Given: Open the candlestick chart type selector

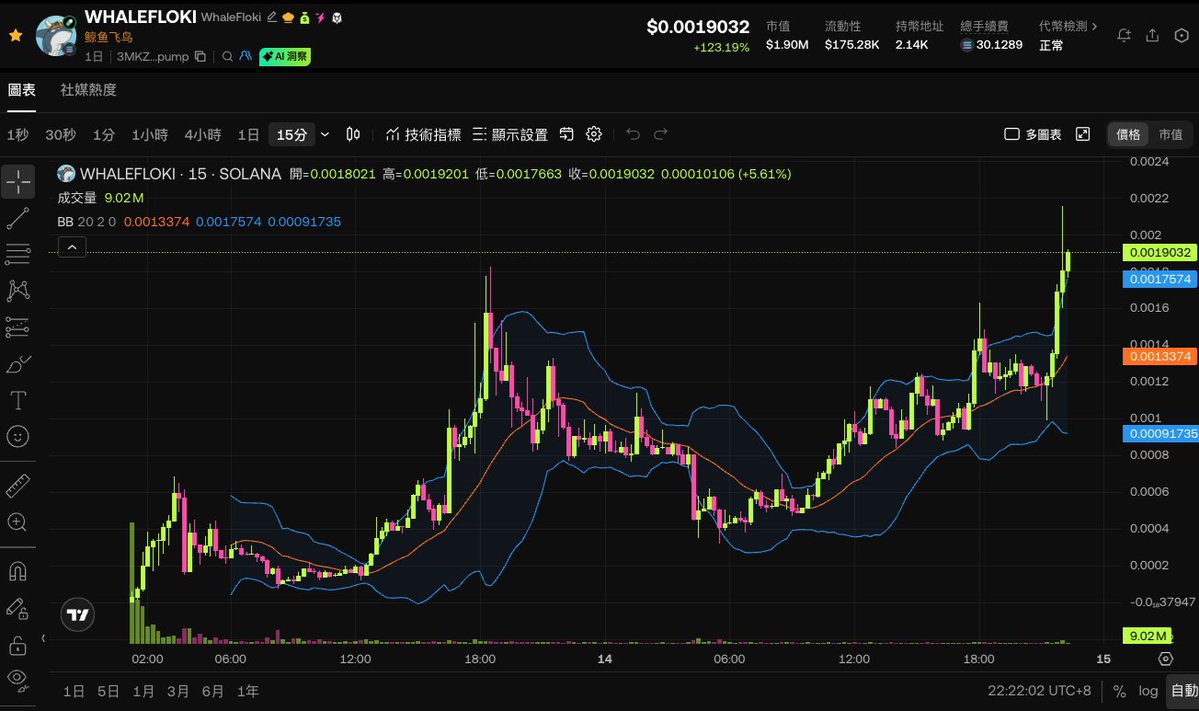Looking at the screenshot, I should (x=353, y=135).
